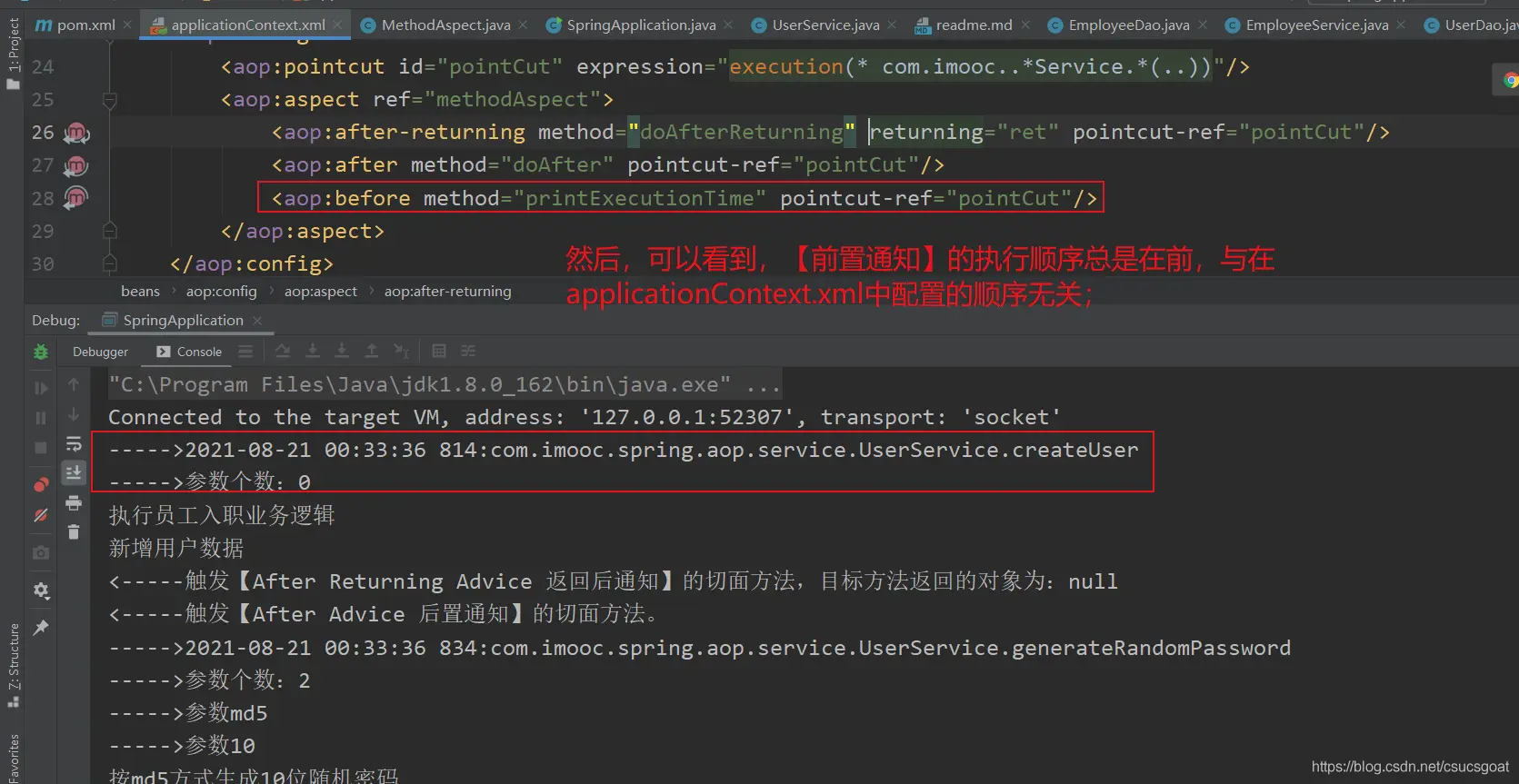Click the camera thread dump icon
Viewport: 1519px width, 784px height.
coord(41,552)
